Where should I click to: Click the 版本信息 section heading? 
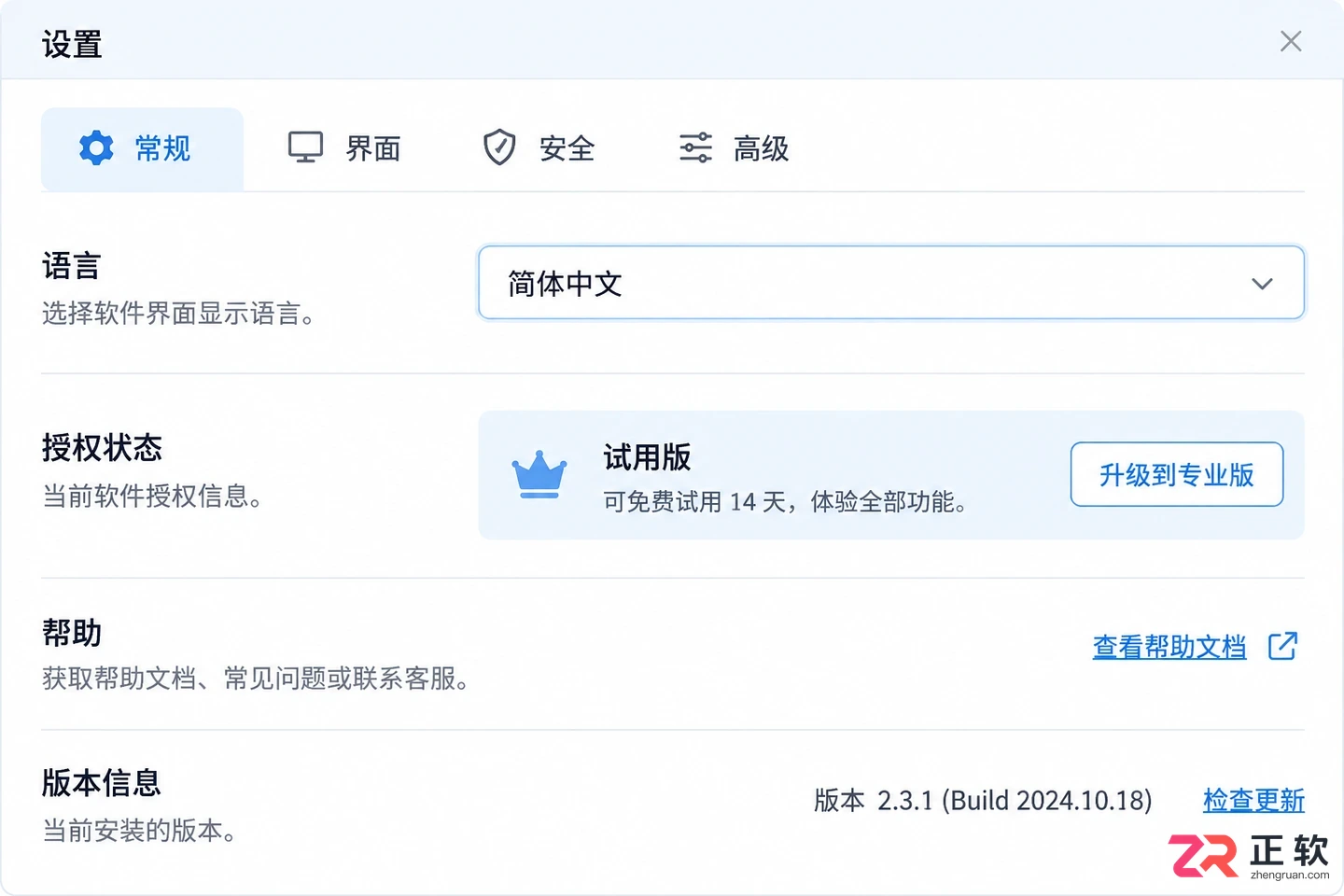pyautogui.click(x=102, y=783)
